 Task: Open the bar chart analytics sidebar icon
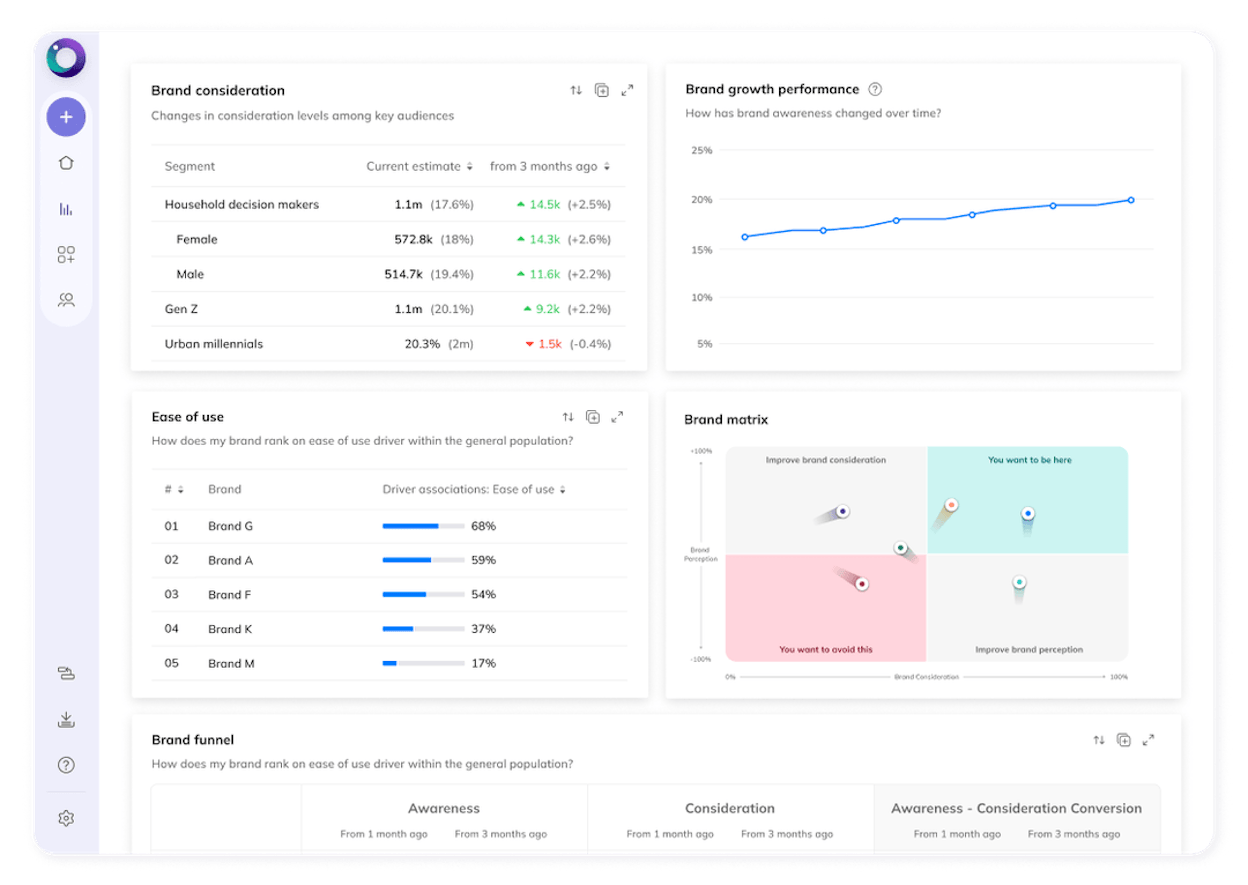point(66,209)
